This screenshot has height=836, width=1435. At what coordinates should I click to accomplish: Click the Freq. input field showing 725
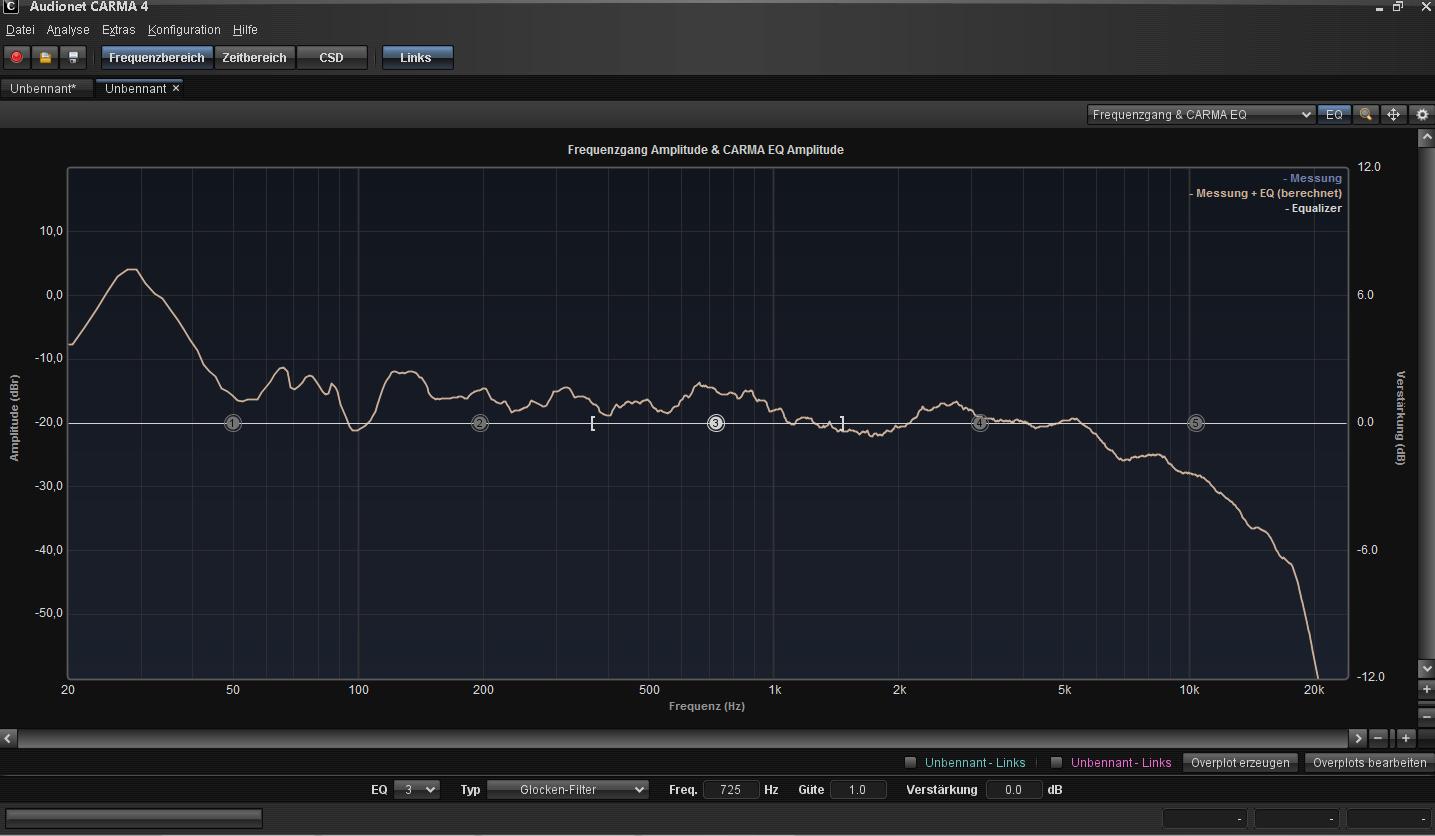731,790
